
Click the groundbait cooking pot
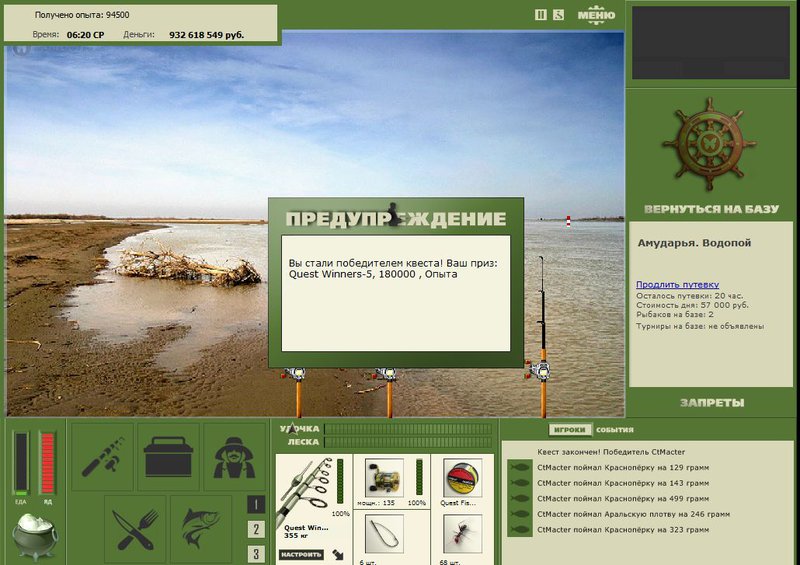coord(34,536)
